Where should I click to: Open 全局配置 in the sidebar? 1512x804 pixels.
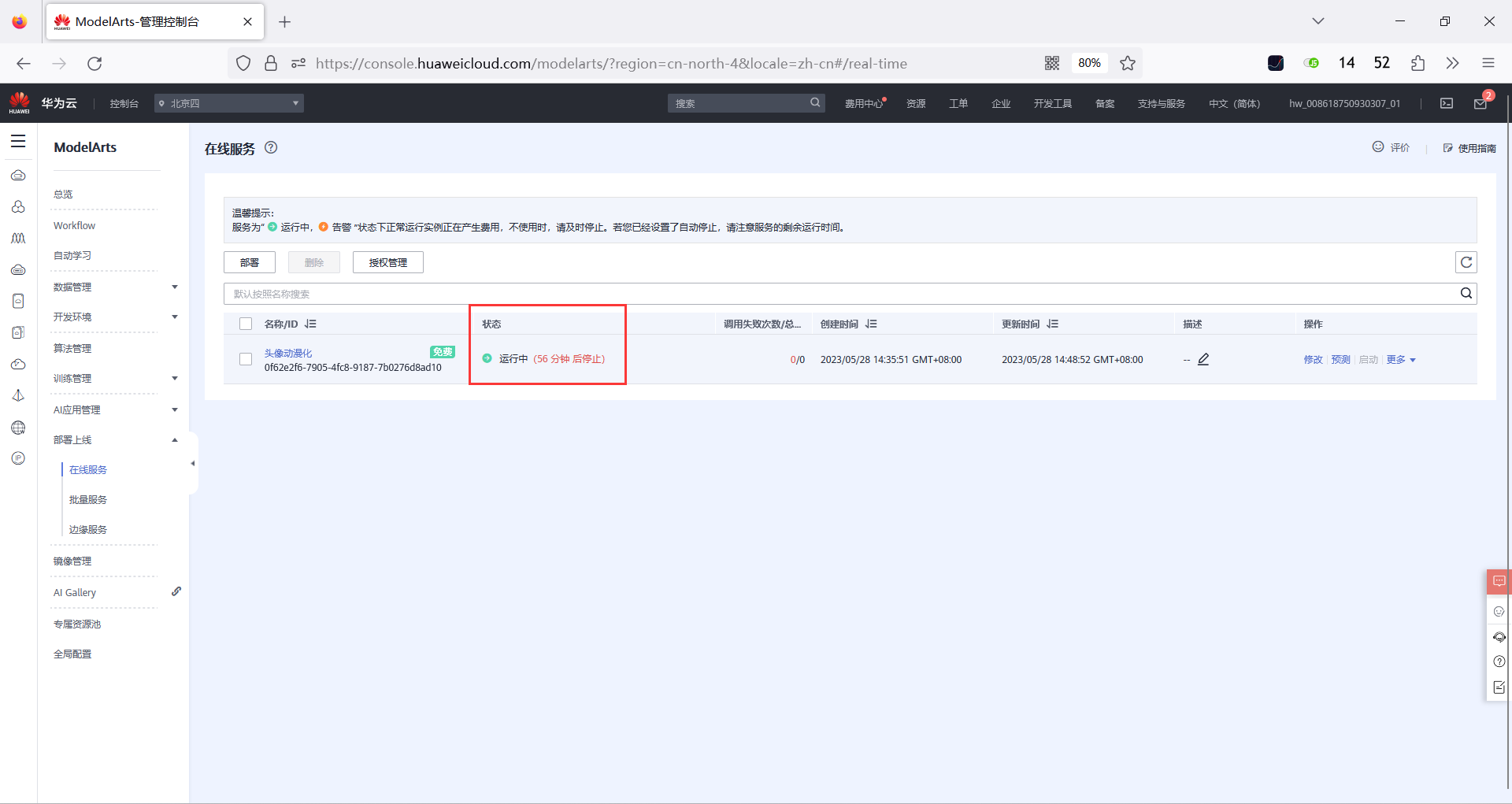point(72,654)
